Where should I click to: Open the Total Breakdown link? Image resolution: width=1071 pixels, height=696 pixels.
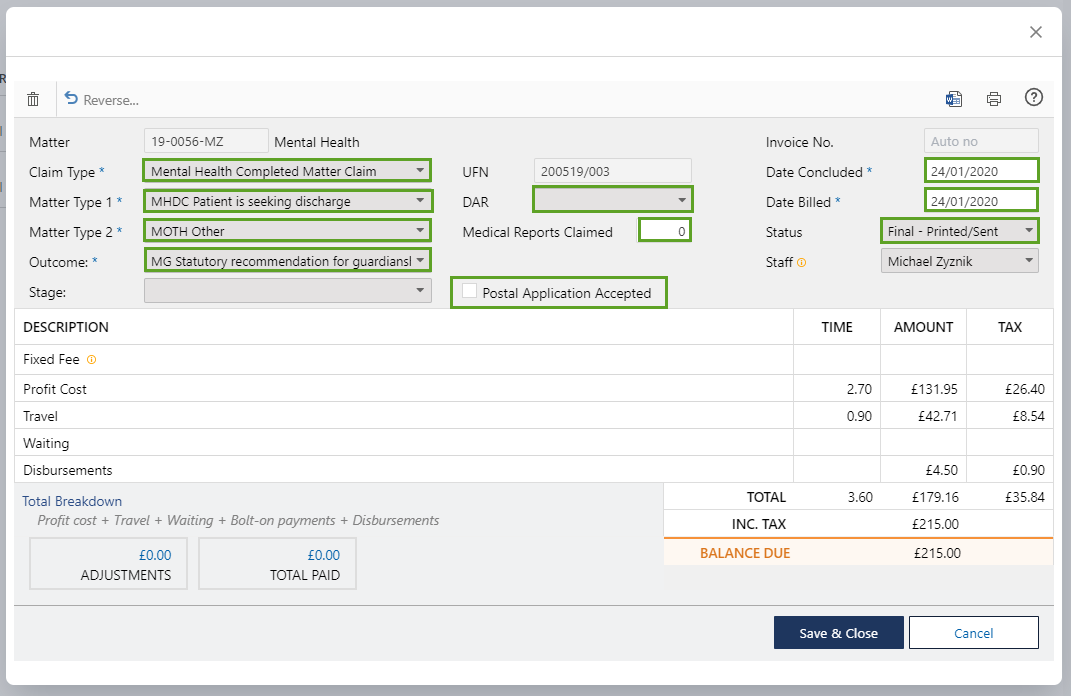[x=72, y=501]
